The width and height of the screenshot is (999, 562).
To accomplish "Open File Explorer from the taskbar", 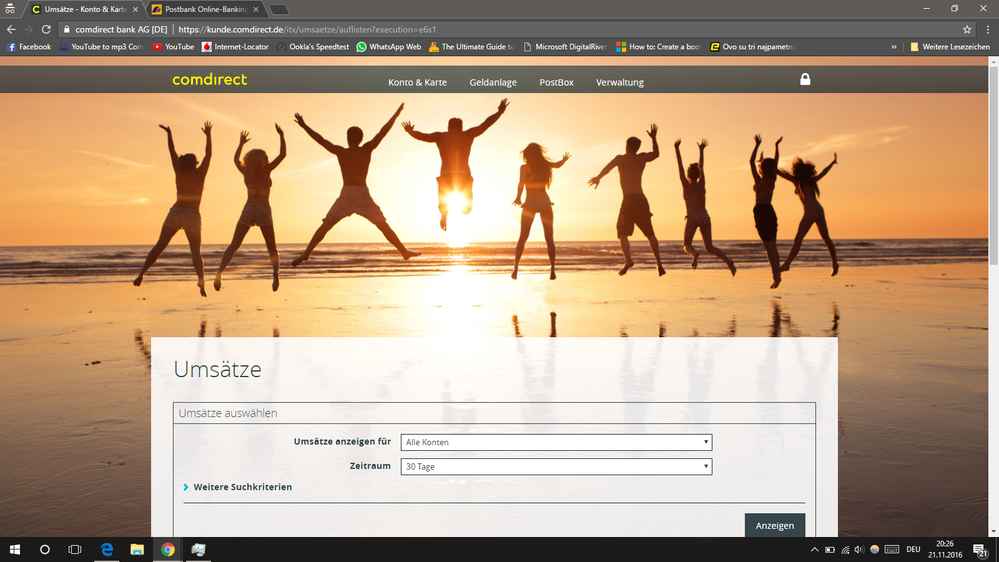I will (x=137, y=549).
